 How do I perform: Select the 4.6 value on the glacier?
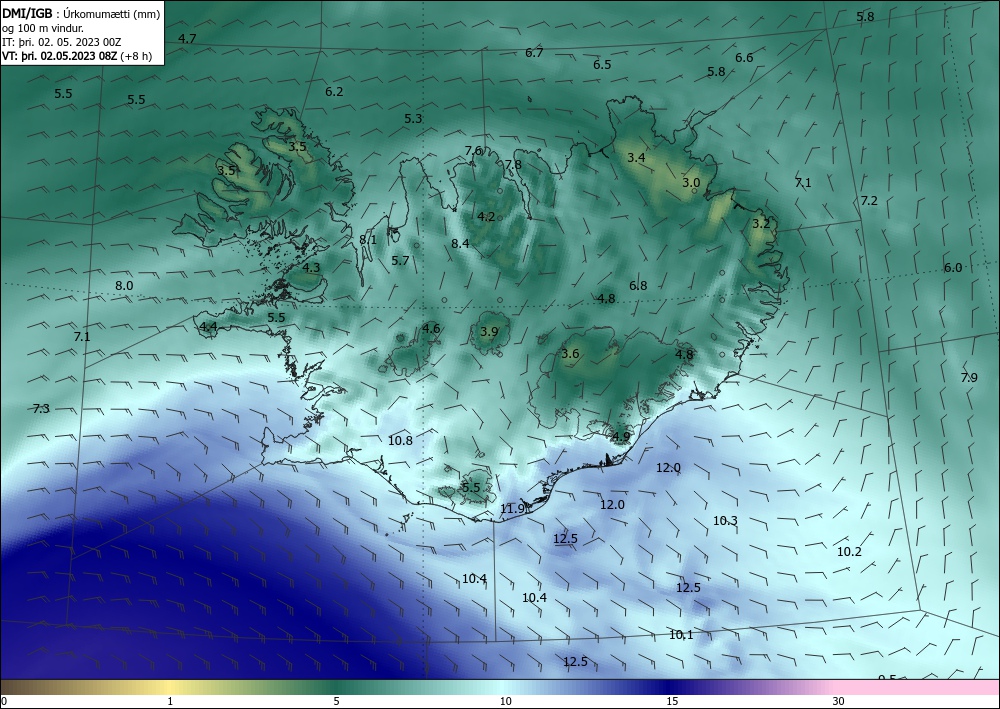click(x=431, y=328)
